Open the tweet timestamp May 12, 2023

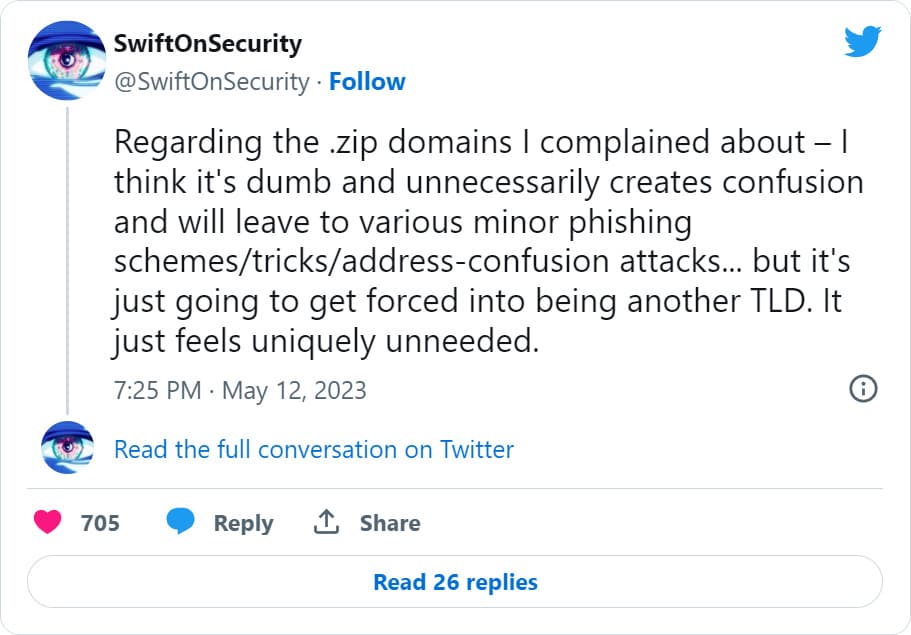pyautogui.click(x=240, y=390)
